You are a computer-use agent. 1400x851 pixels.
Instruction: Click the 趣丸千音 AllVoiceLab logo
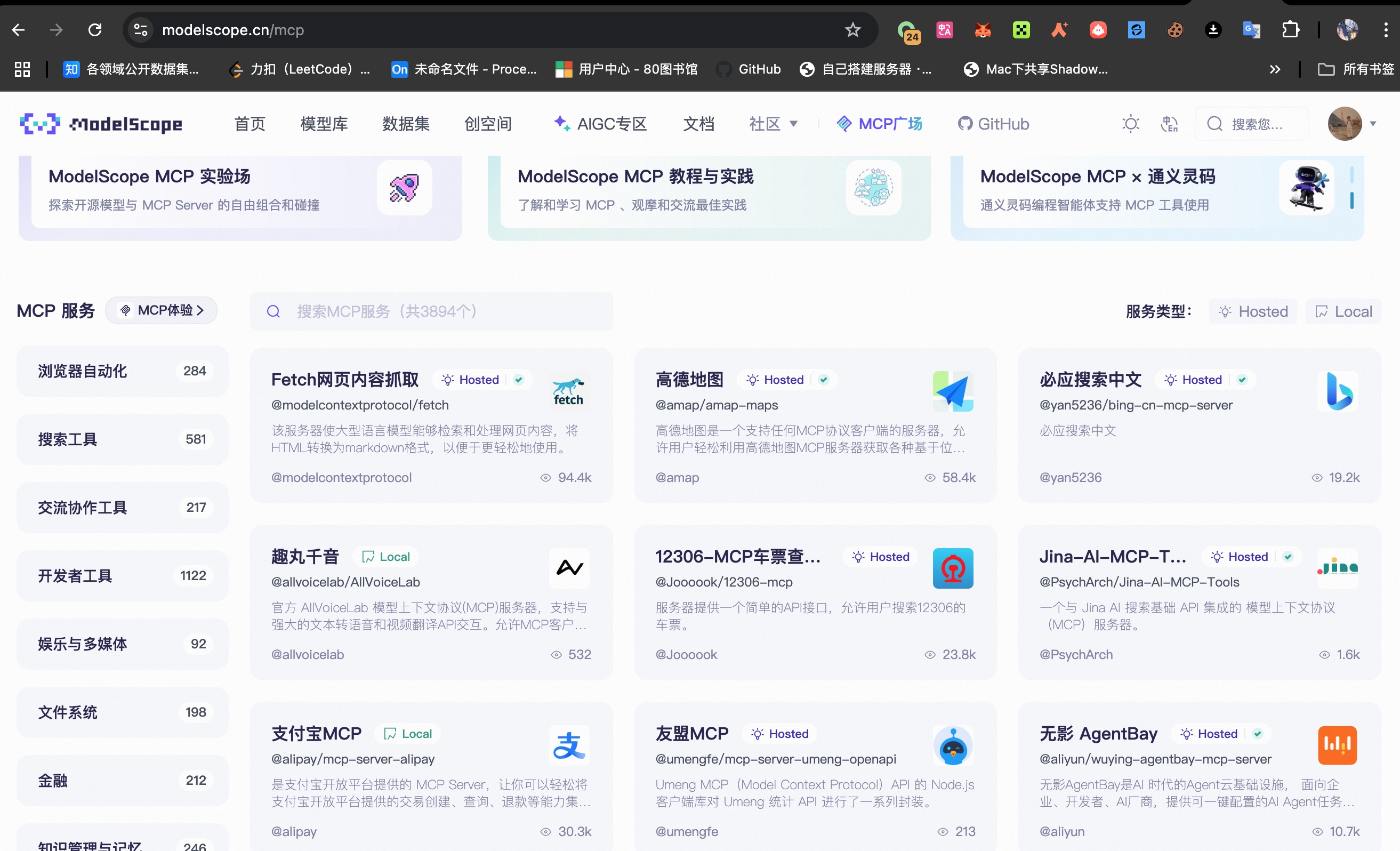tap(569, 568)
